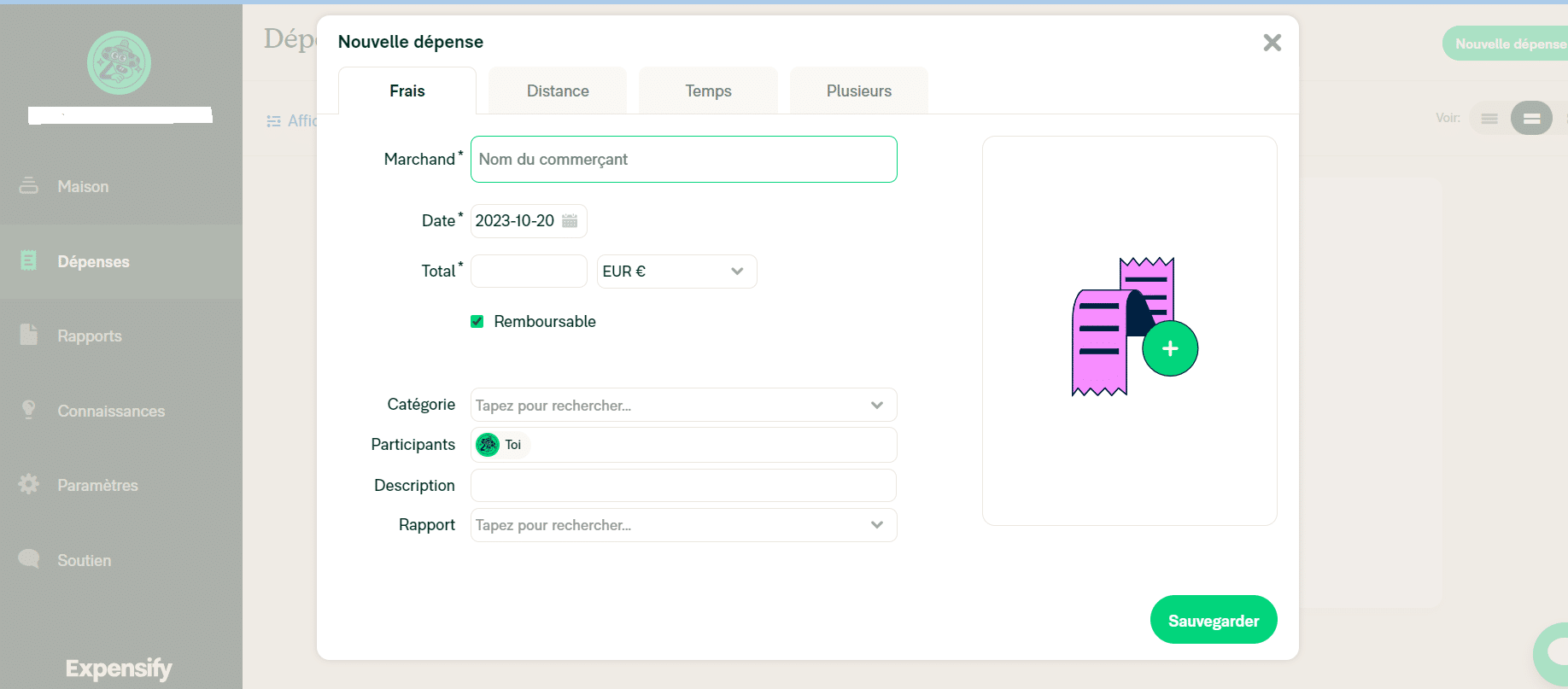Screen dimensions: 1568x689
Task: Switch to the Temps tab
Action: (708, 91)
